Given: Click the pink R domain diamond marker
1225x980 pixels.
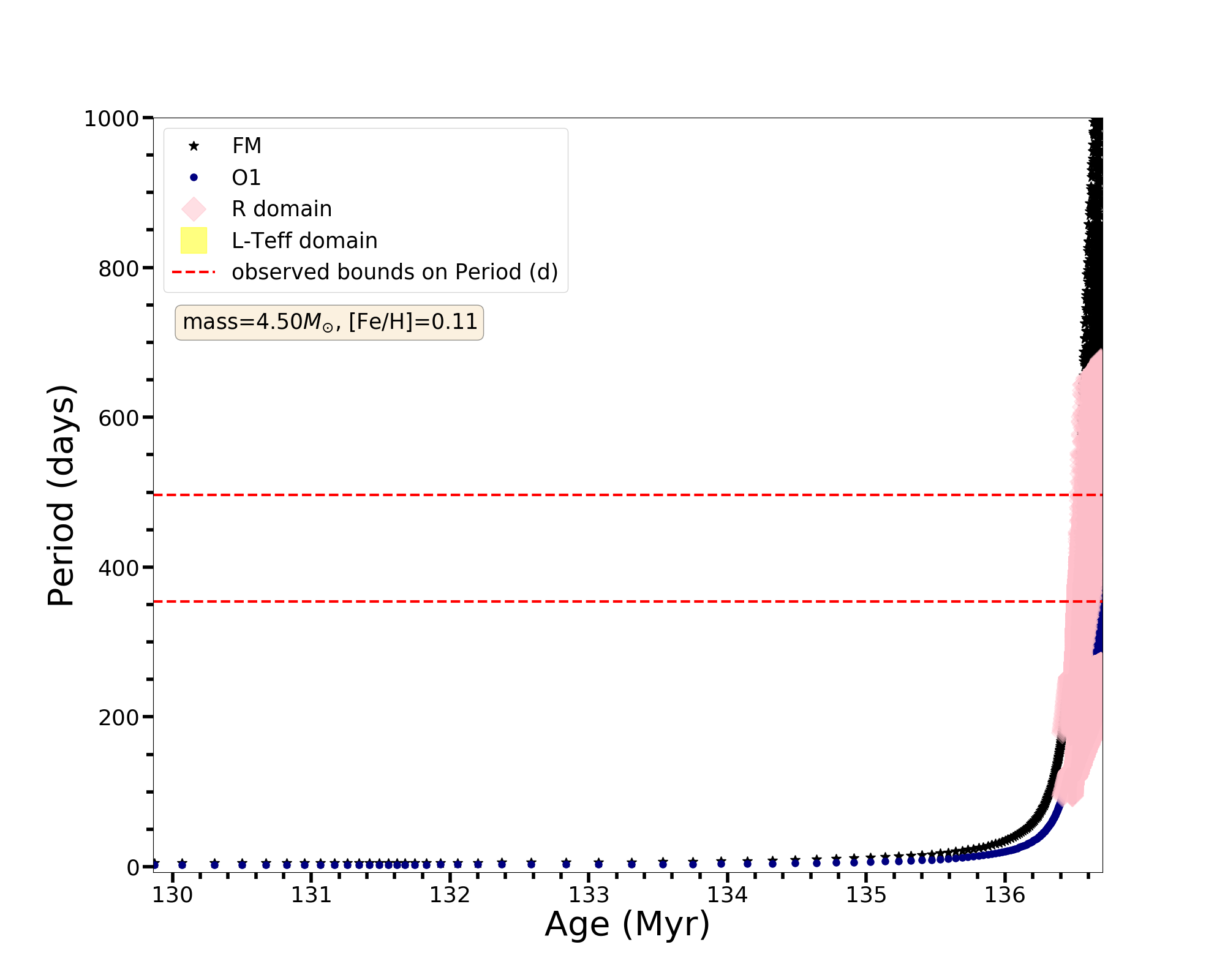Looking at the screenshot, I should tap(194, 209).
